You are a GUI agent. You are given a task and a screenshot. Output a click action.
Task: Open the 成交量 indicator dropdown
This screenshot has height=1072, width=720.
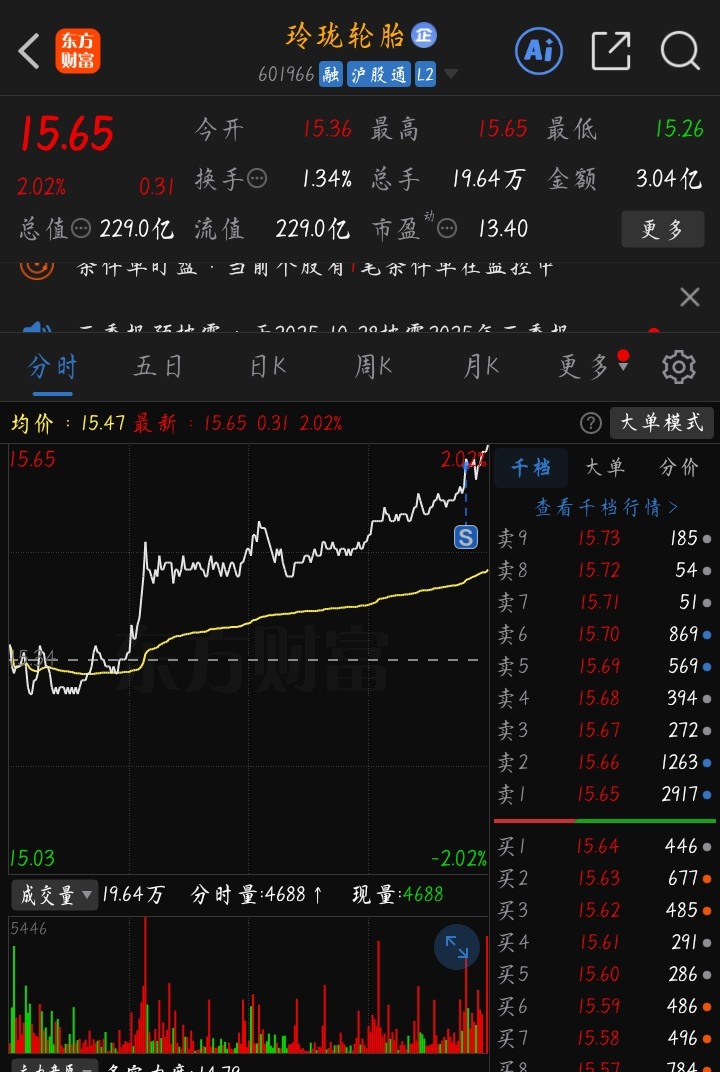pyautogui.click(x=55, y=894)
